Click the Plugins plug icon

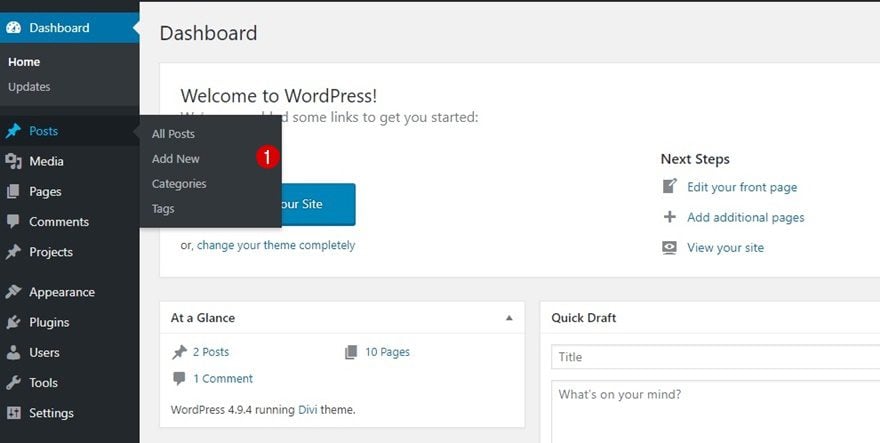(13, 322)
